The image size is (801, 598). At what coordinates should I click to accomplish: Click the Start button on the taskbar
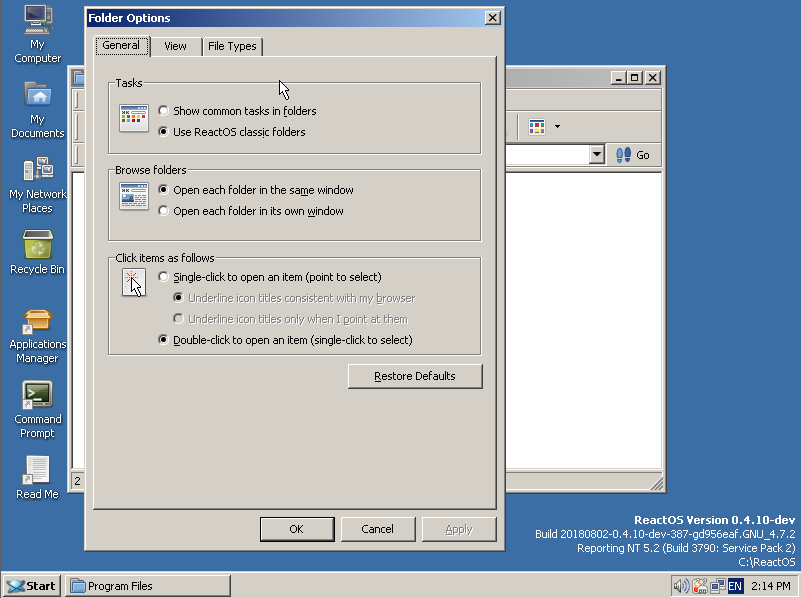tap(31, 586)
